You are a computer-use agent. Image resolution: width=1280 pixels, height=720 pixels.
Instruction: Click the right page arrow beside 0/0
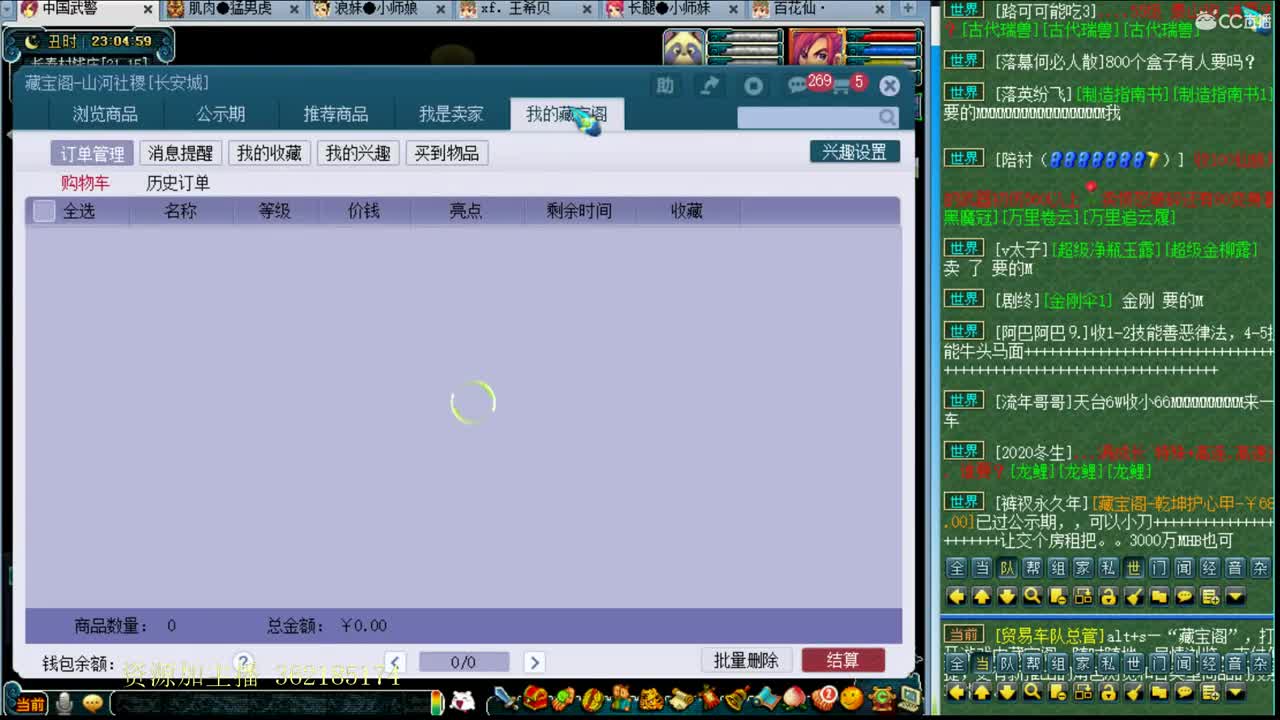(x=534, y=661)
